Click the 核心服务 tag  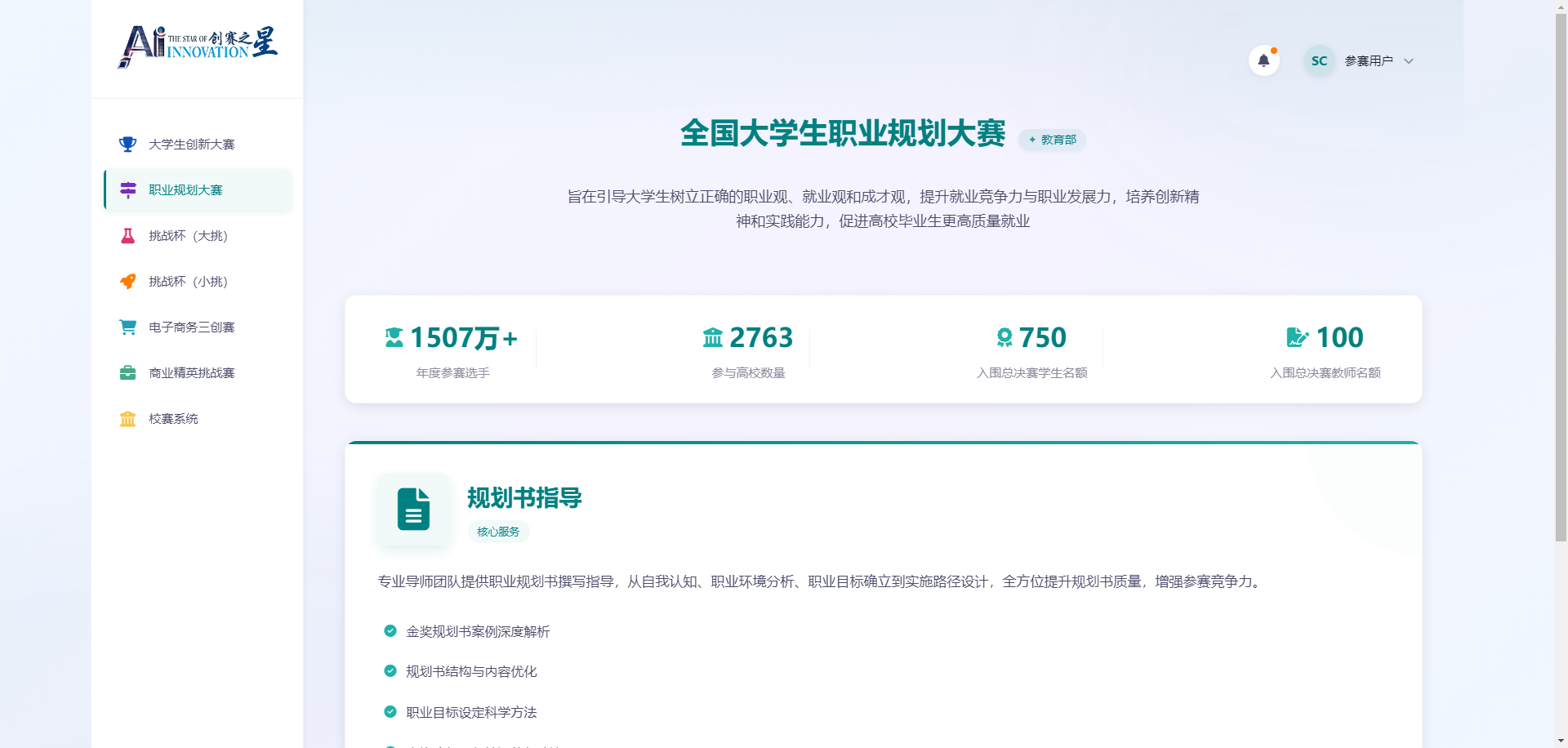(498, 532)
